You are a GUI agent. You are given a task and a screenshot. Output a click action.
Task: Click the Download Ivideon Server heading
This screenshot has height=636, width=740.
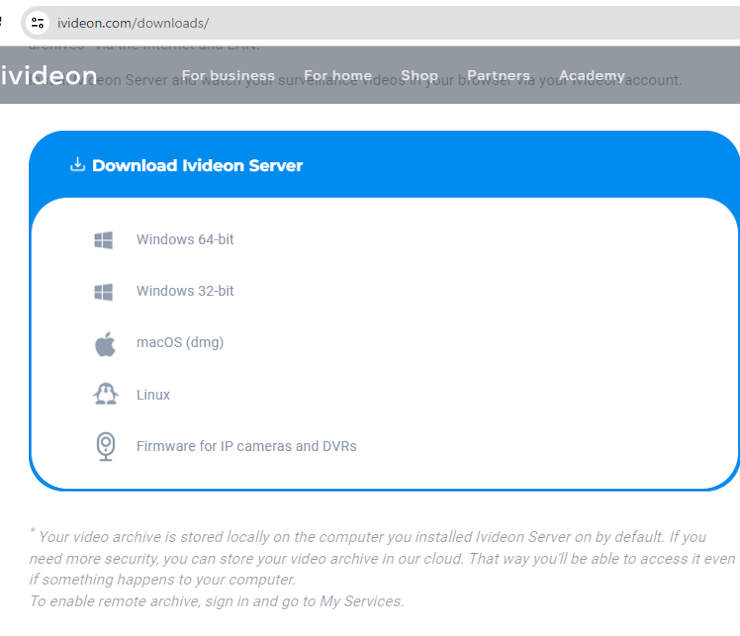(197, 166)
